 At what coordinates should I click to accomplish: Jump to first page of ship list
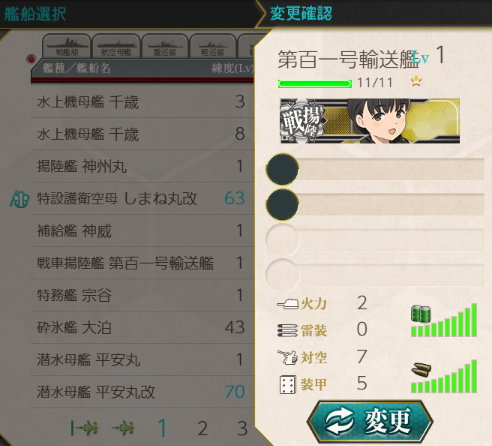[84, 428]
